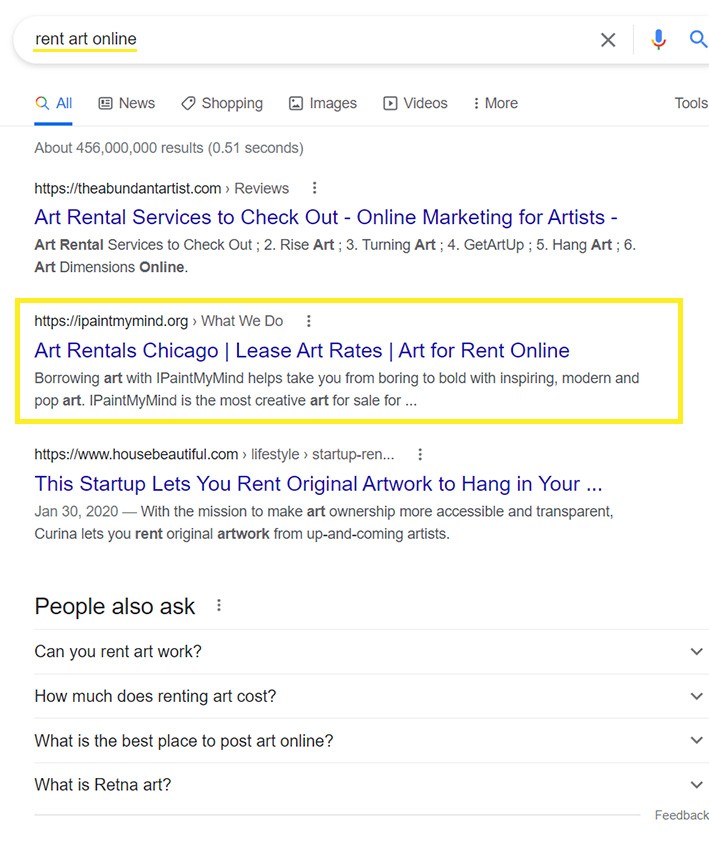The width and height of the screenshot is (709, 851).
Task: Click the magnifying glass search icon
Action: (698, 40)
